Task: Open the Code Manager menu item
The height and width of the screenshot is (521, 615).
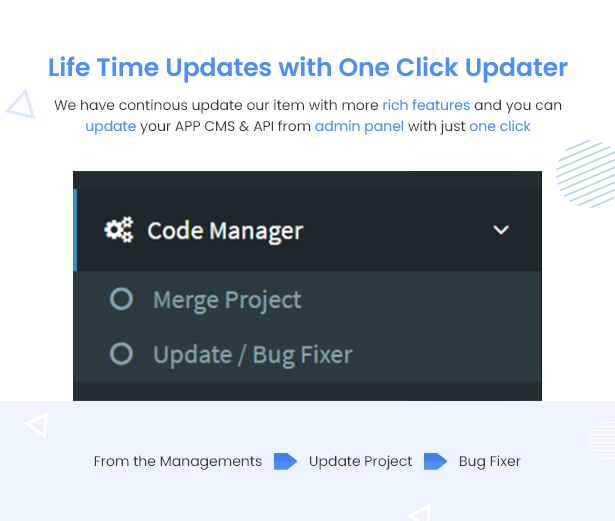Action: tap(308, 230)
